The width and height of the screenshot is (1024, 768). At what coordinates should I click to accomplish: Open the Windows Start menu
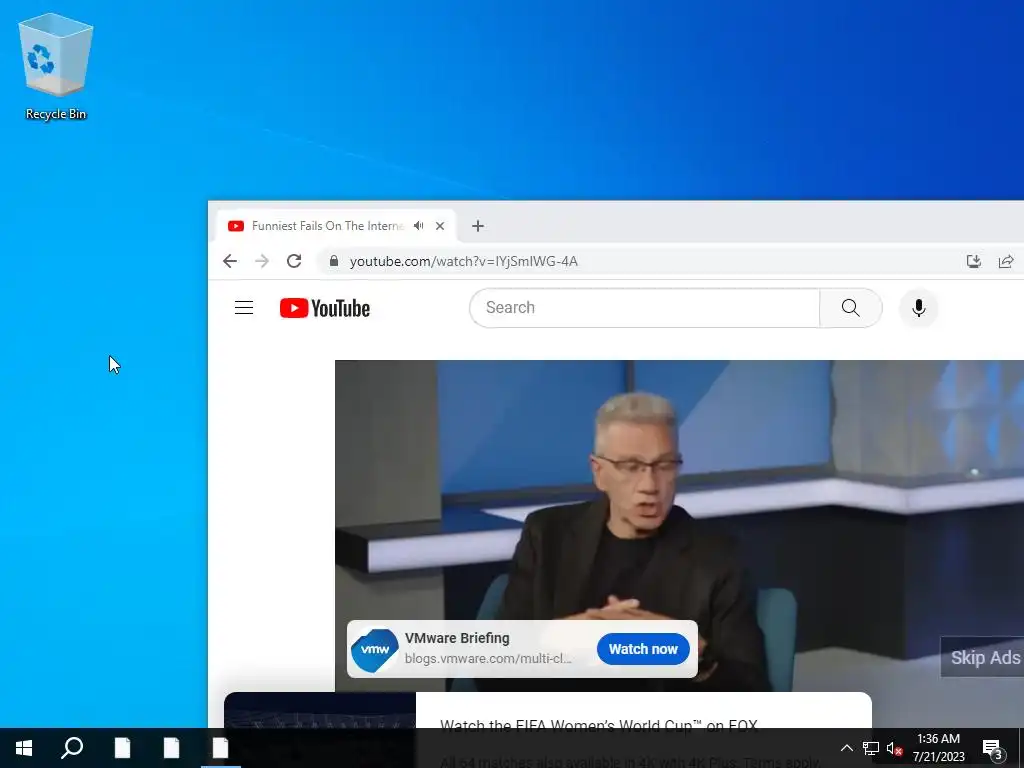click(24, 748)
